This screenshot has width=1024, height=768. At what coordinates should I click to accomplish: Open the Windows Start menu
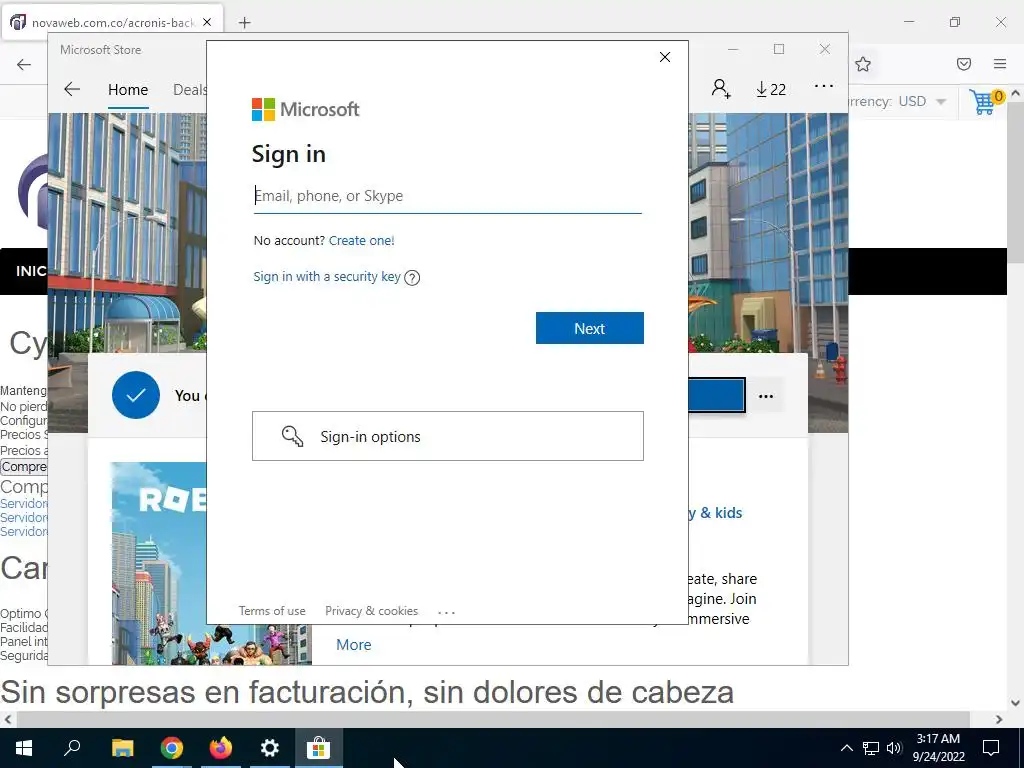pos(24,748)
